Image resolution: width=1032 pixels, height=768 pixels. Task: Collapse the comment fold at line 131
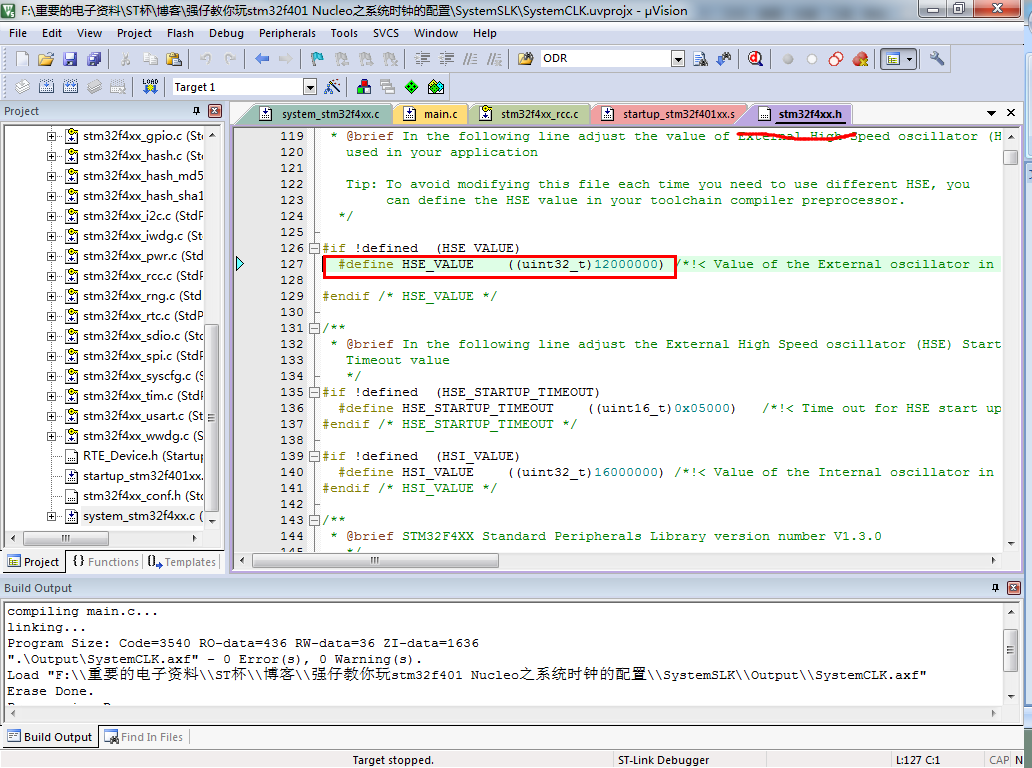pos(315,328)
